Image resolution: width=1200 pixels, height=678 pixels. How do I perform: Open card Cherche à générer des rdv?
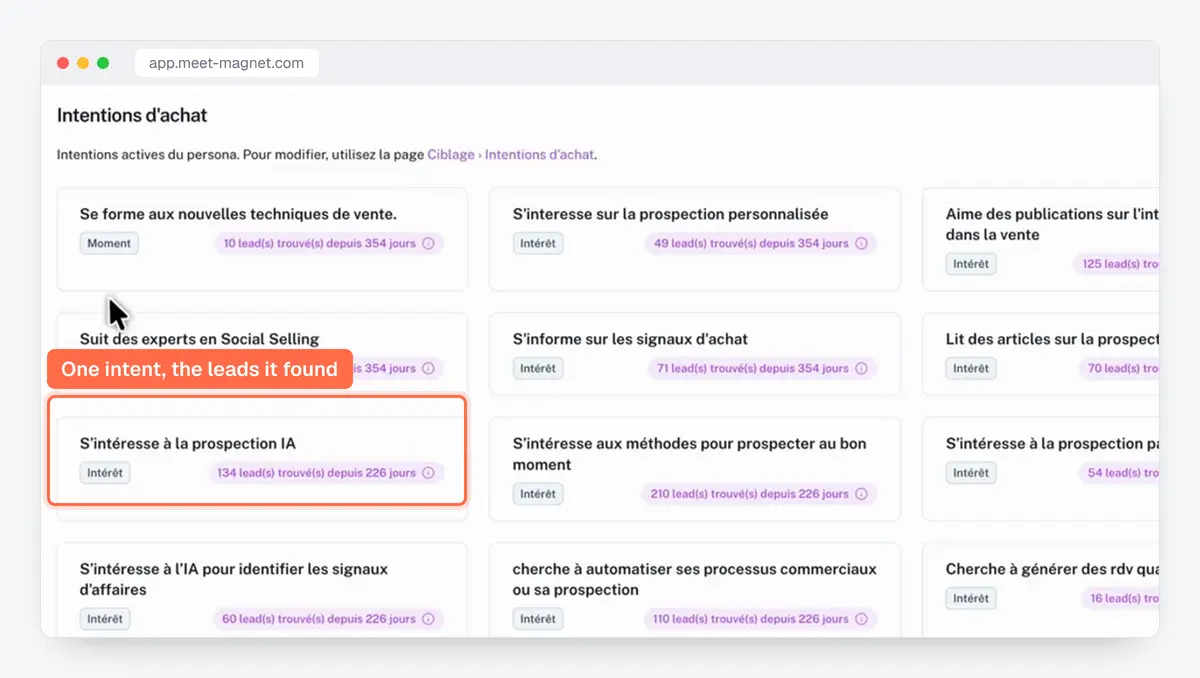(x=1040, y=590)
